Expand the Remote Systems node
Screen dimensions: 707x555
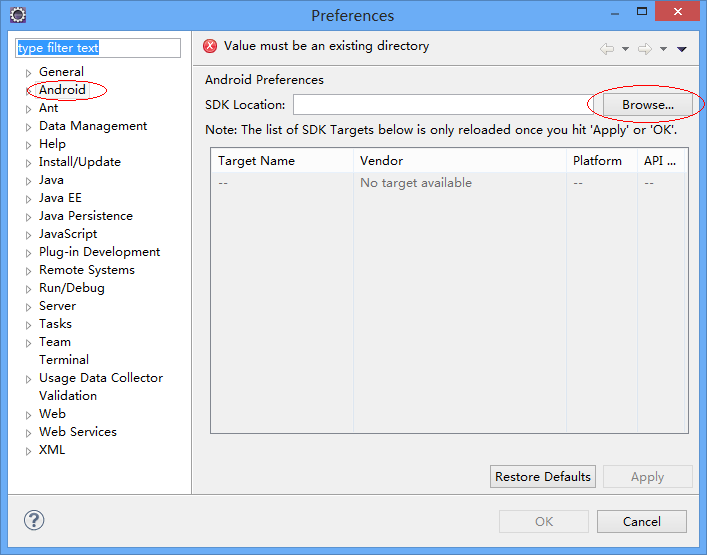pos(28,271)
